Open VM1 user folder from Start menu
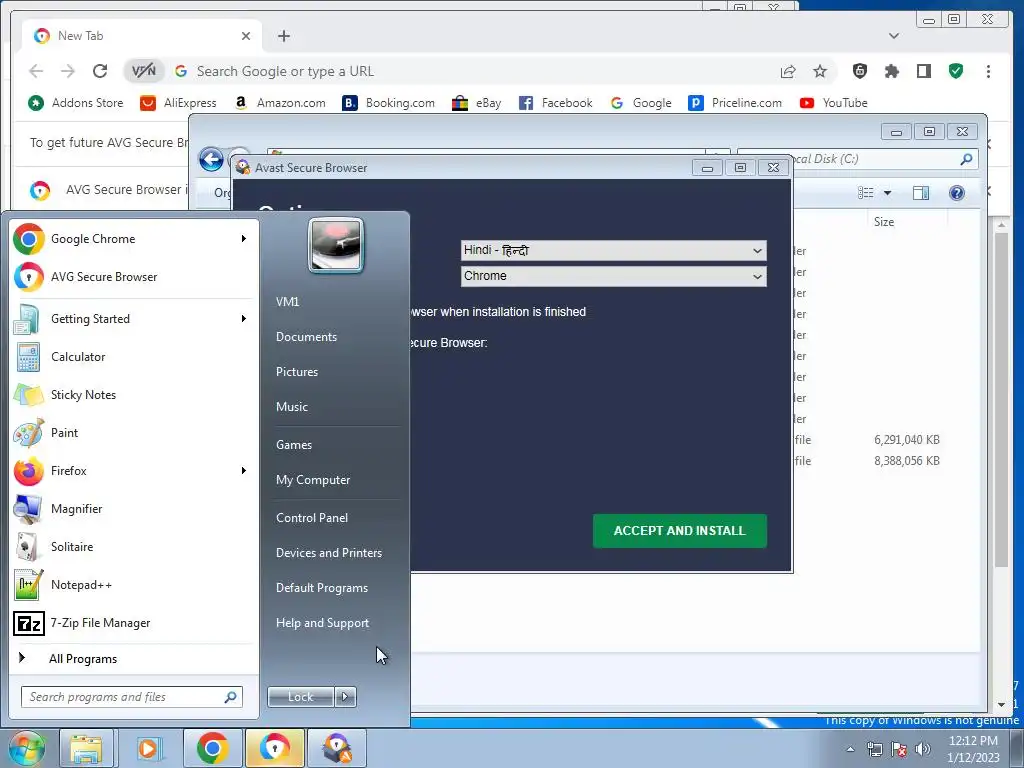Image resolution: width=1024 pixels, height=768 pixels. point(287,302)
